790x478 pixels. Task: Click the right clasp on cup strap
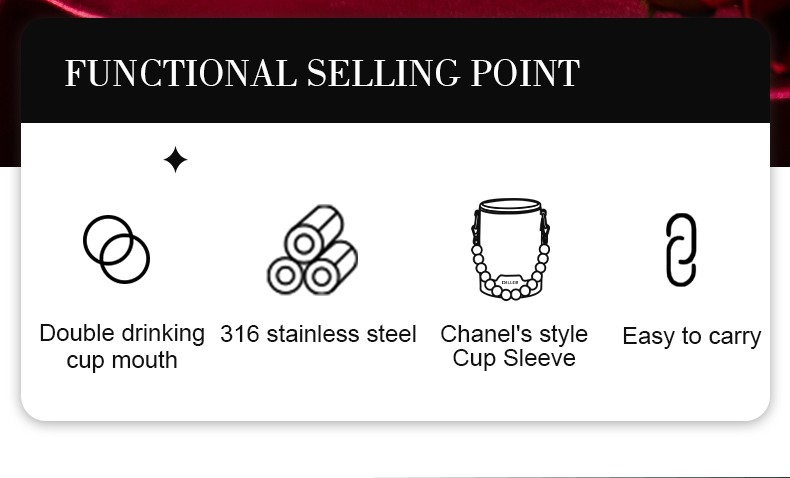[544, 227]
